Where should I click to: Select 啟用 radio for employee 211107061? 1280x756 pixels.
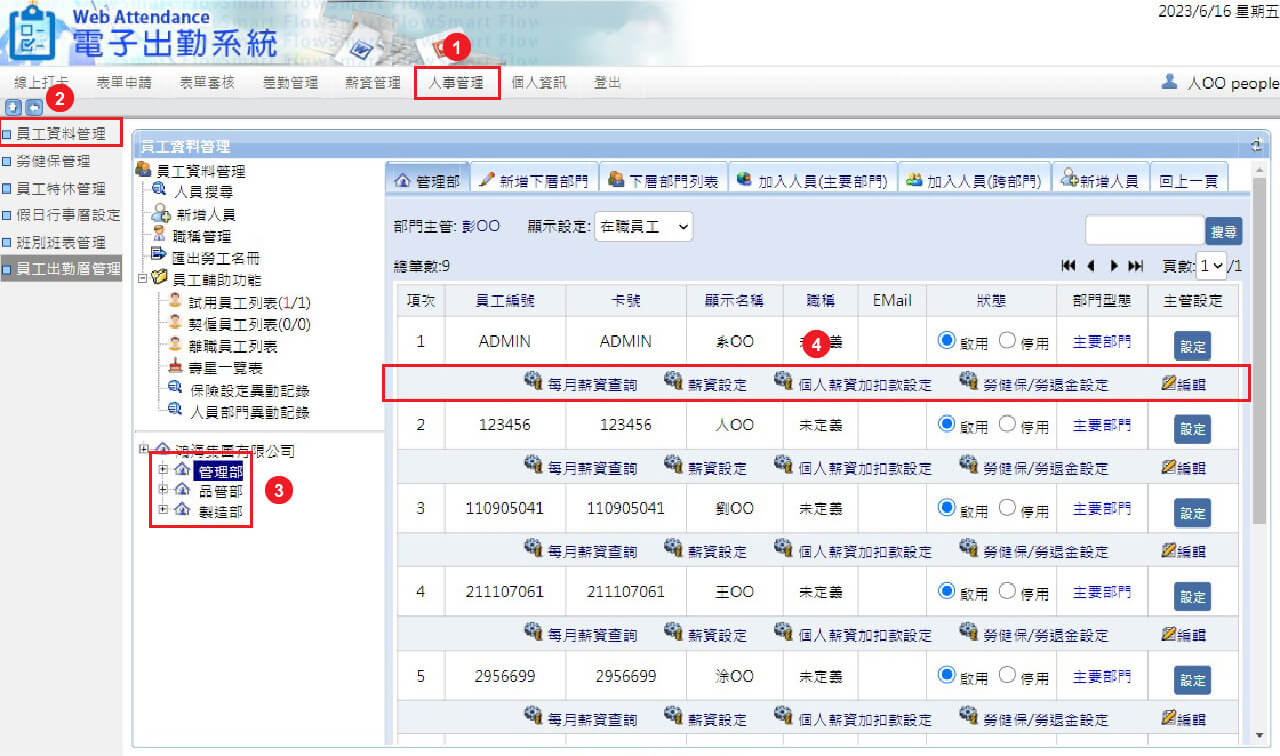946,590
